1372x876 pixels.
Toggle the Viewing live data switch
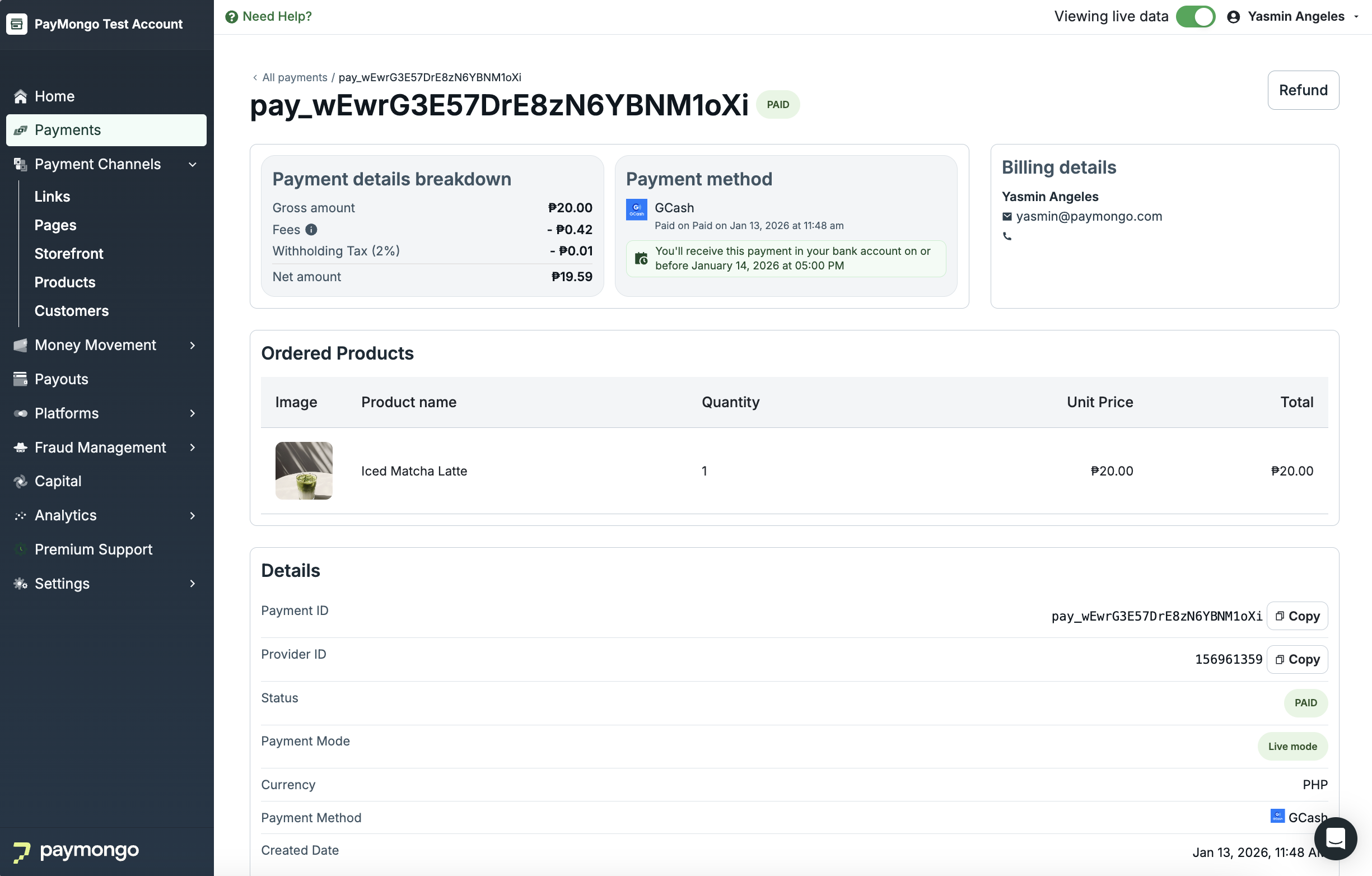(x=1196, y=17)
